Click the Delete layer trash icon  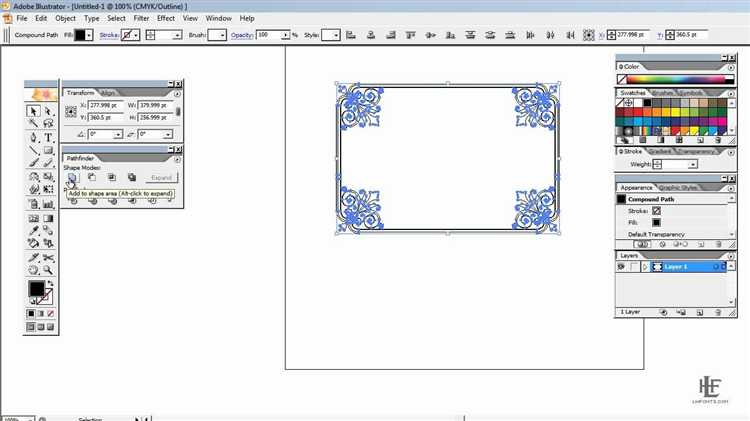pyautogui.click(x=718, y=313)
